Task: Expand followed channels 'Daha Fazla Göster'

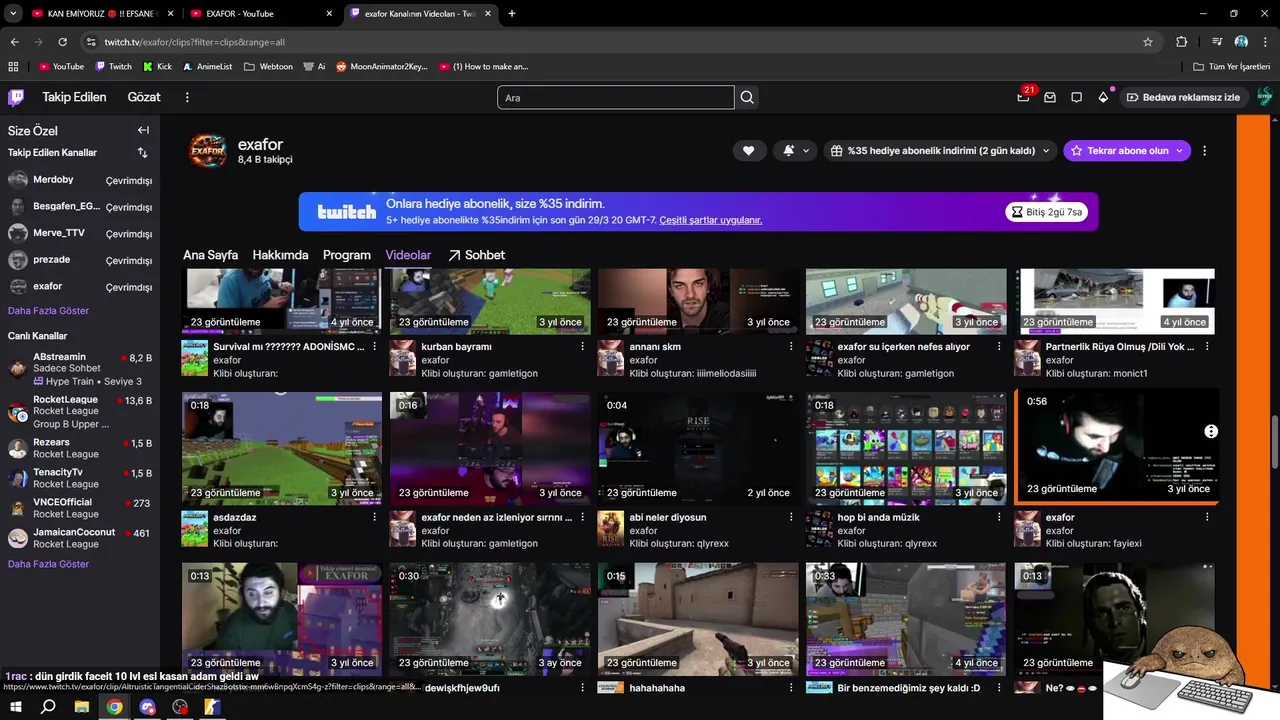Action: point(48,311)
